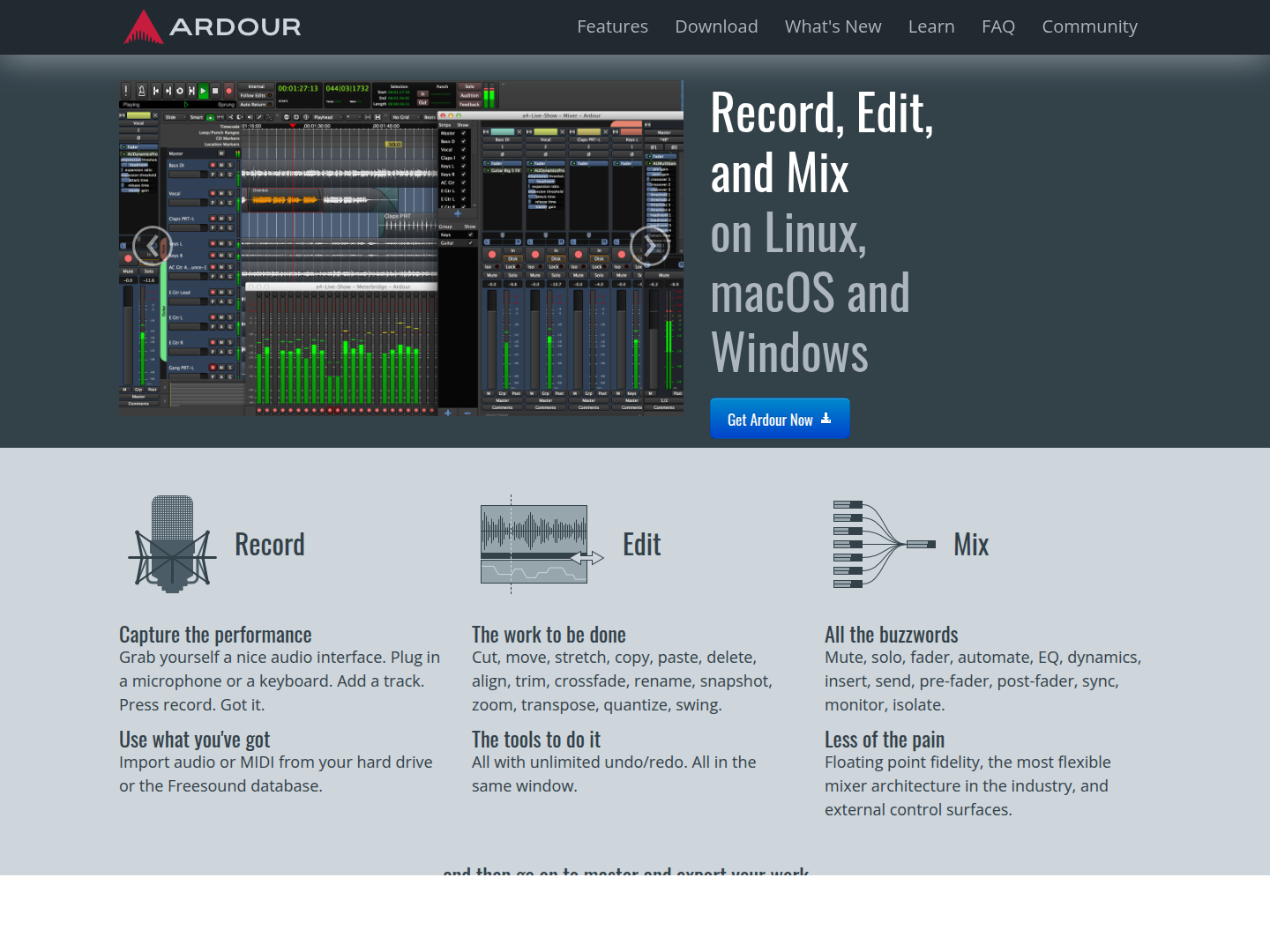Go to the Download page
The image size is (1270, 952).
pos(716,26)
